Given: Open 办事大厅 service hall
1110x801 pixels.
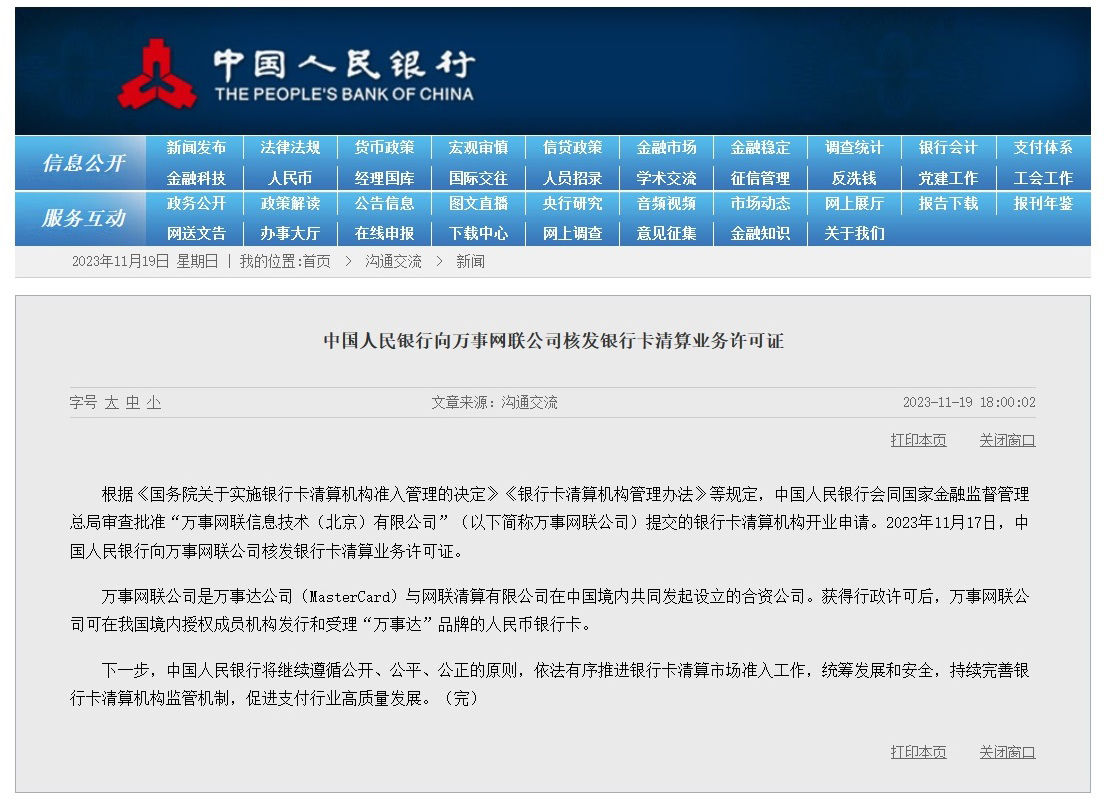Looking at the screenshot, I should coord(290,234).
